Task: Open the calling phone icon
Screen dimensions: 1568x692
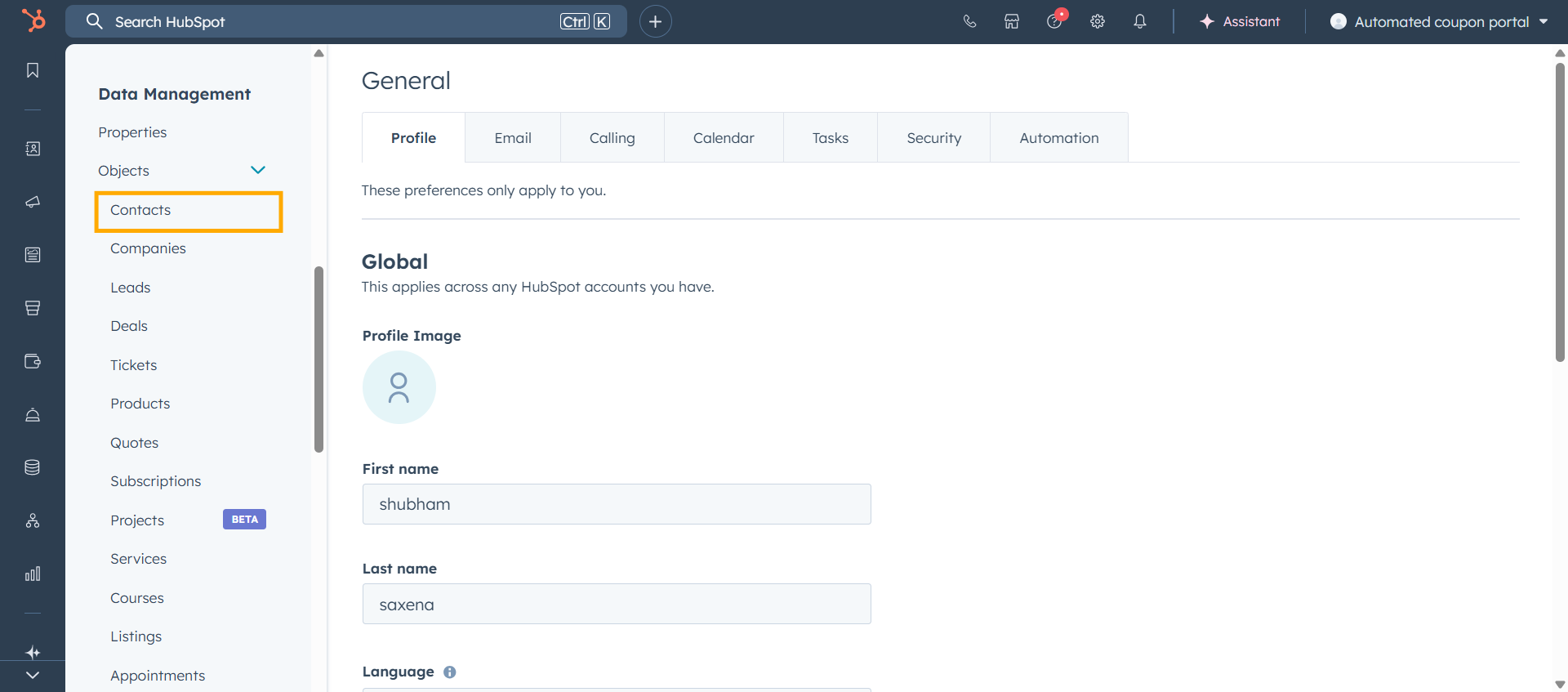Action: pyautogui.click(x=969, y=22)
